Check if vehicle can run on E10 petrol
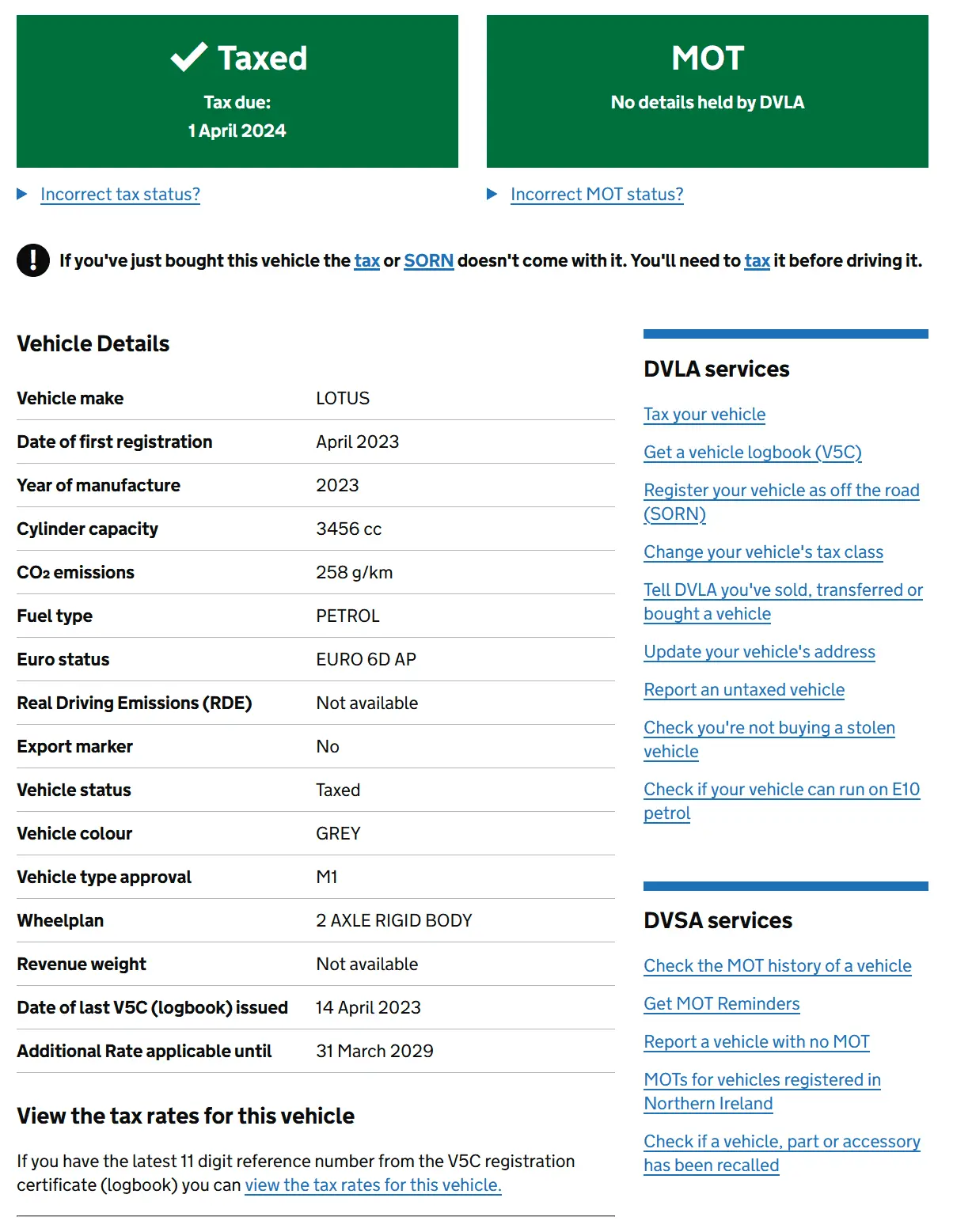The image size is (972, 1232). point(780,790)
